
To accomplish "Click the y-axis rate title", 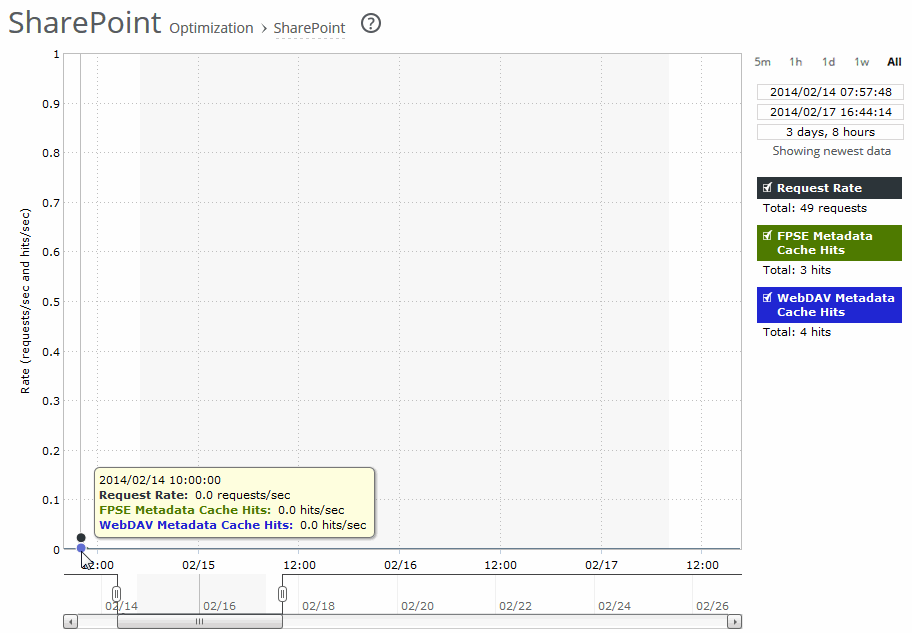I will coord(25,301).
